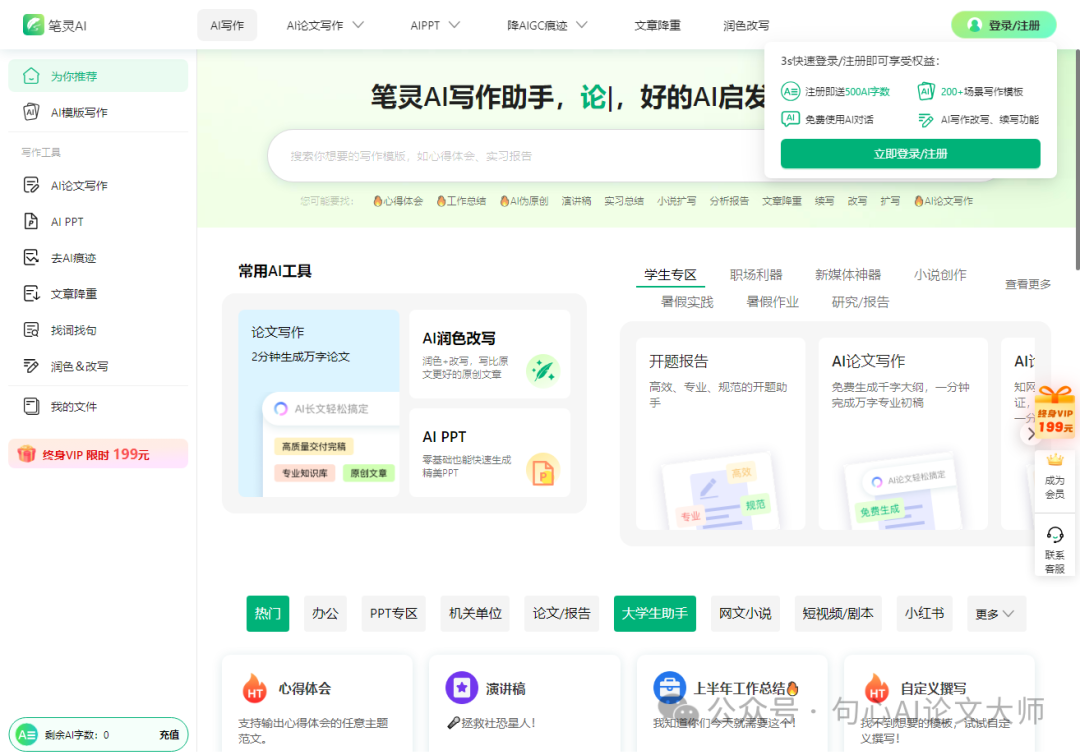Click the 笔灵AI logo icon
The height and width of the screenshot is (755, 1080).
[33, 25]
